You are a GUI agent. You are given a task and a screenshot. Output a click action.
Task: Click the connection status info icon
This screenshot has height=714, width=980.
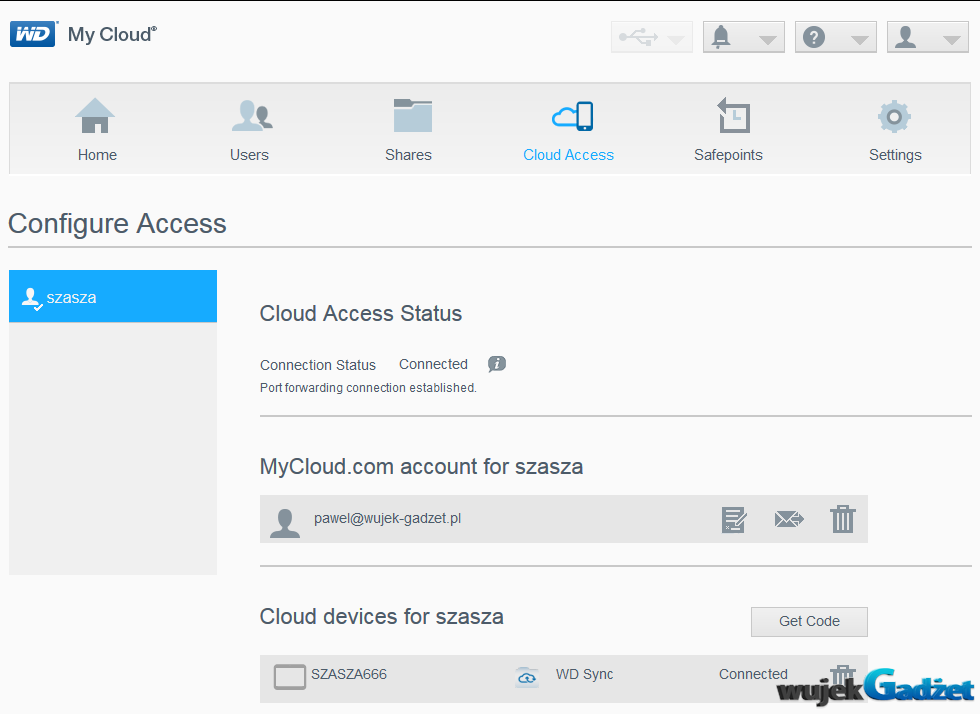pos(497,364)
